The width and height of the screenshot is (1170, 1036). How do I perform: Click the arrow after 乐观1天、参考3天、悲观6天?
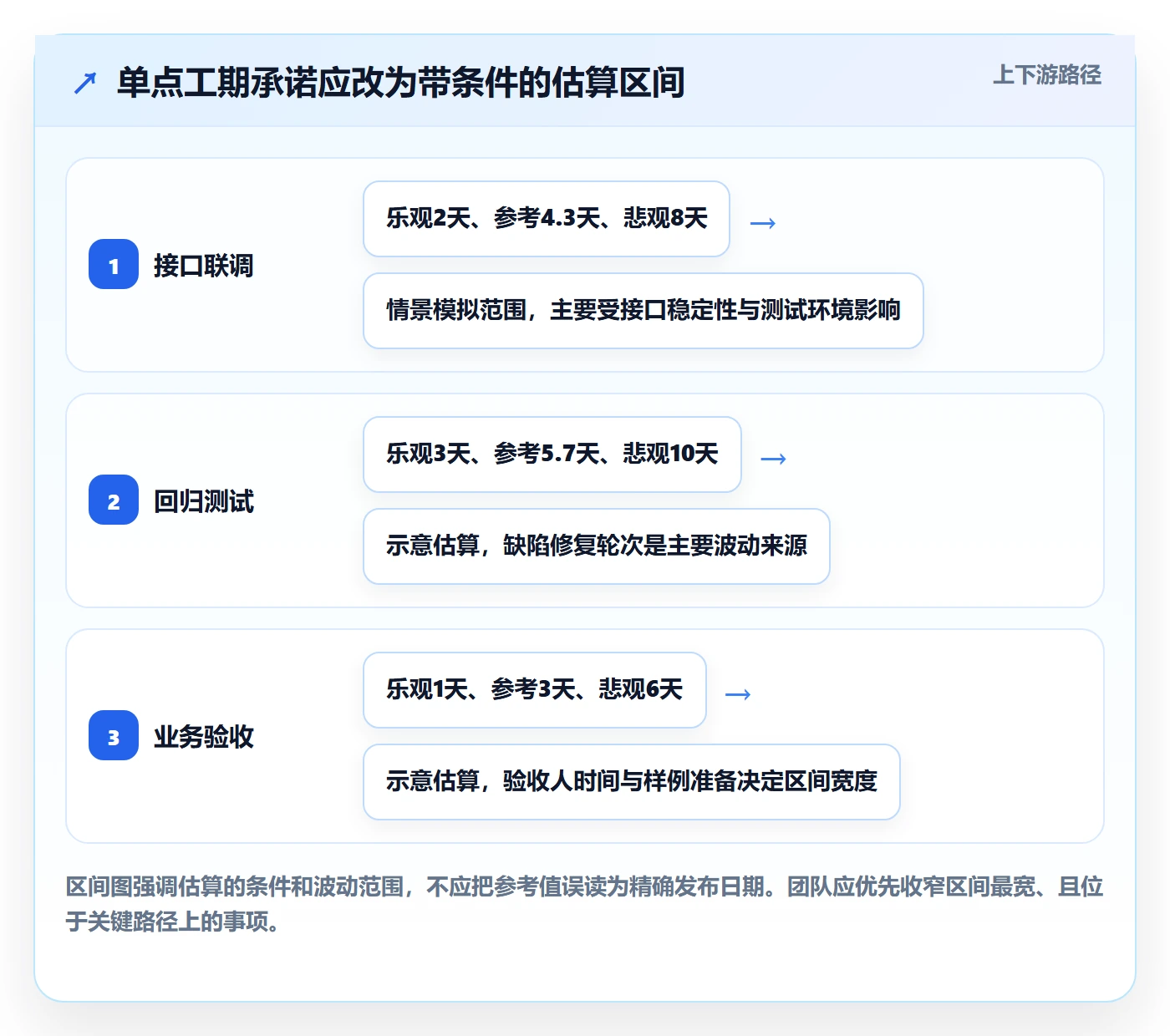coord(738,694)
